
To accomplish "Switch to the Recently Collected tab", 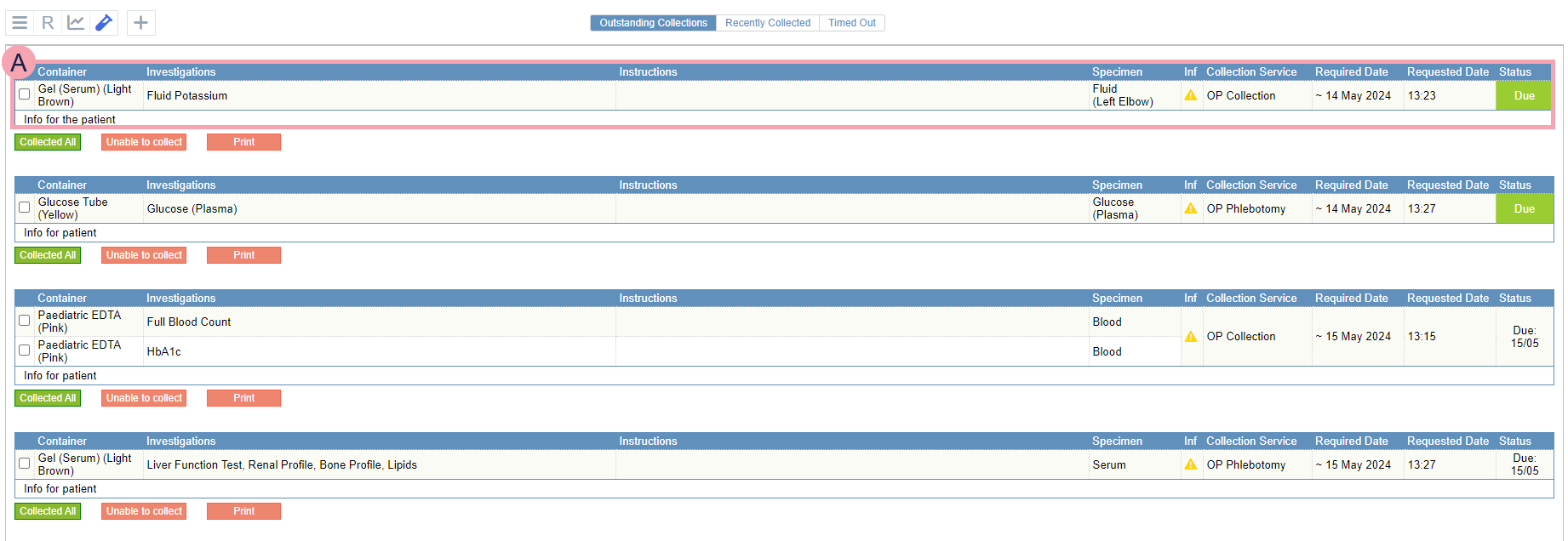I will (767, 23).
